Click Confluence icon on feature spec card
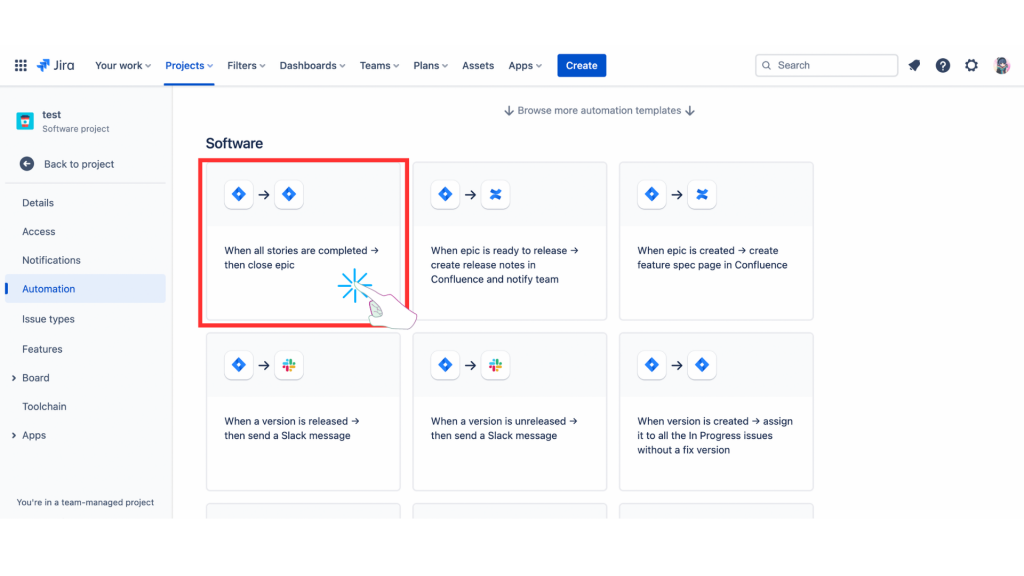The width and height of the screenshot is (1024, 576). tap(701, 194)
